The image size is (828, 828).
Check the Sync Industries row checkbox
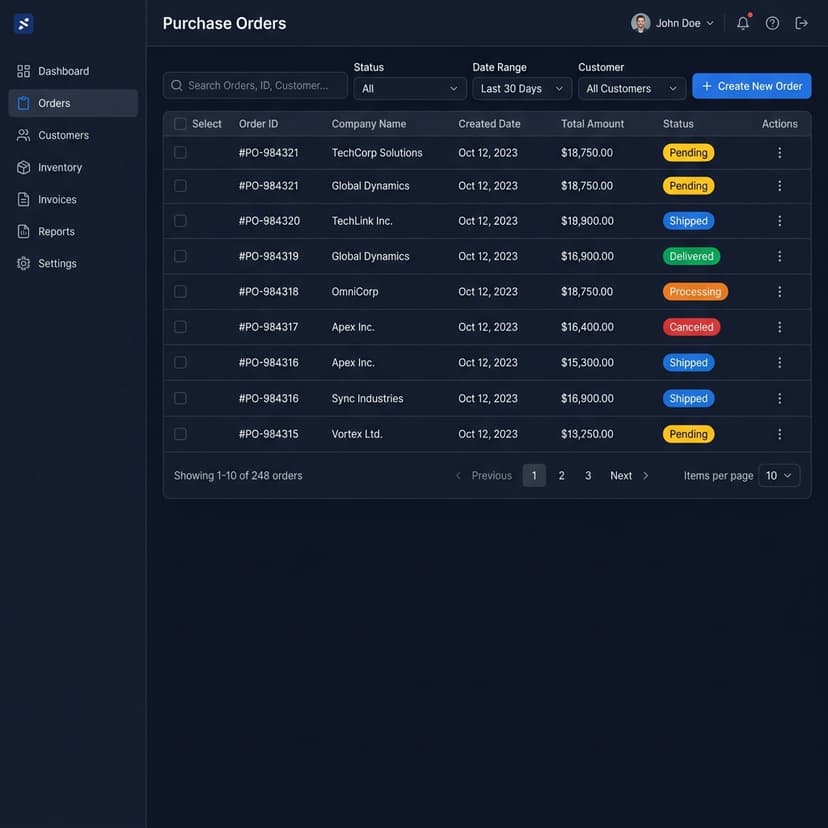pyautogui.click(x=180, y=398)
